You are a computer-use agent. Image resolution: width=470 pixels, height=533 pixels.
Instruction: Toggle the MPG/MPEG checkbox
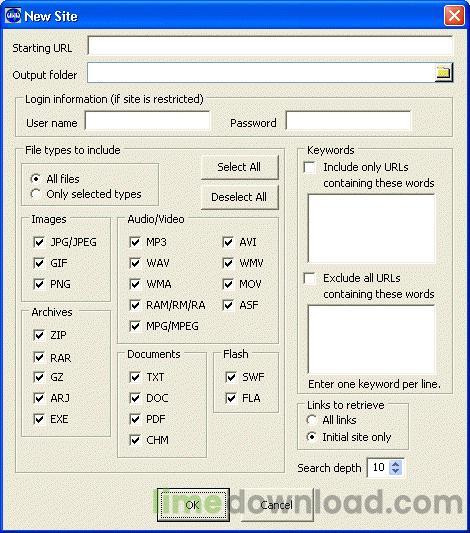135,326
